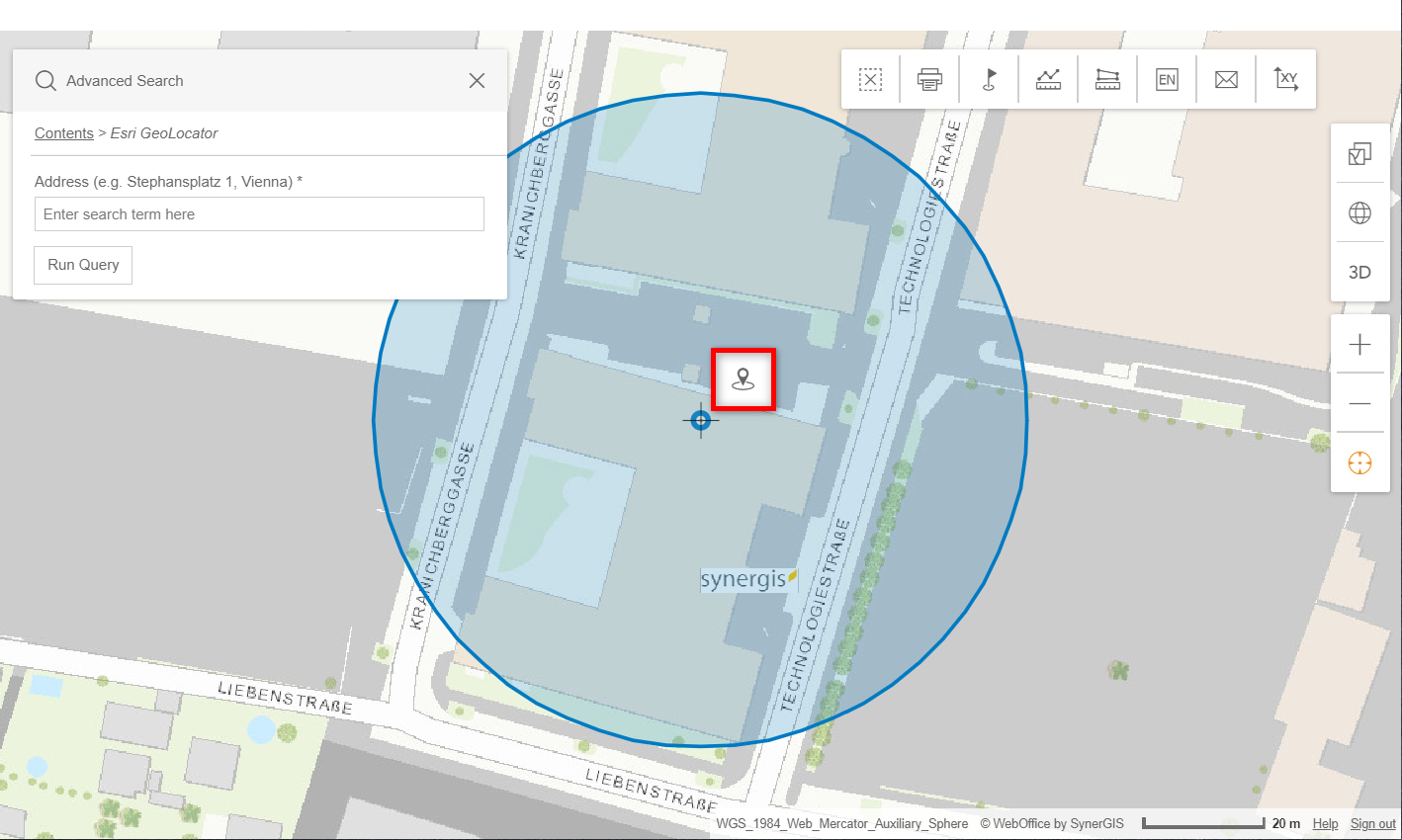
Task: Select the highlighted location pin marker
Action: pos(744,378)
